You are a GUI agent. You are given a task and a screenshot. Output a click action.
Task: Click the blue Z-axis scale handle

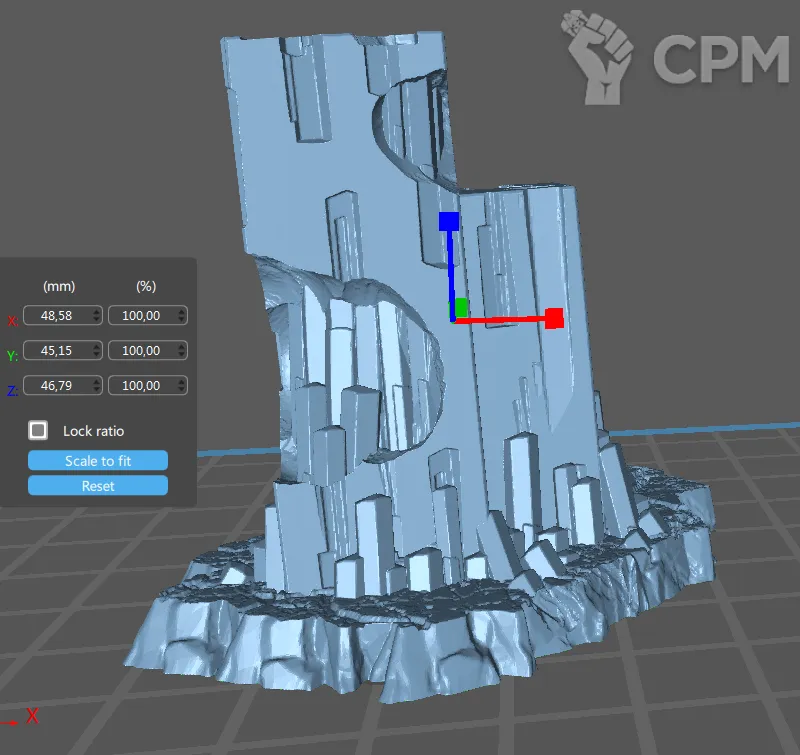pyautogui.click(x=449, y=222)
